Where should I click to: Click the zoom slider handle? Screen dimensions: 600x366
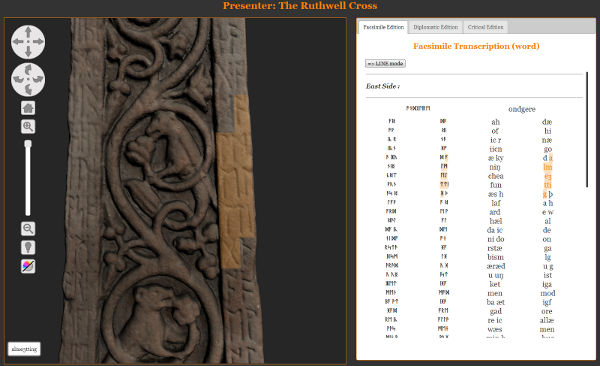[x=28, y=144]
